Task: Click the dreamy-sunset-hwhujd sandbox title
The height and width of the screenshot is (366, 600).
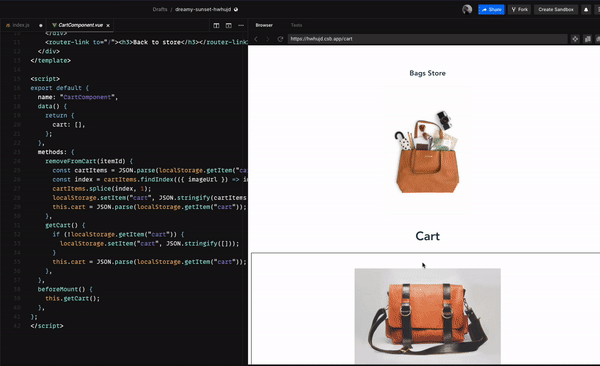Action: tap(203, 10)
